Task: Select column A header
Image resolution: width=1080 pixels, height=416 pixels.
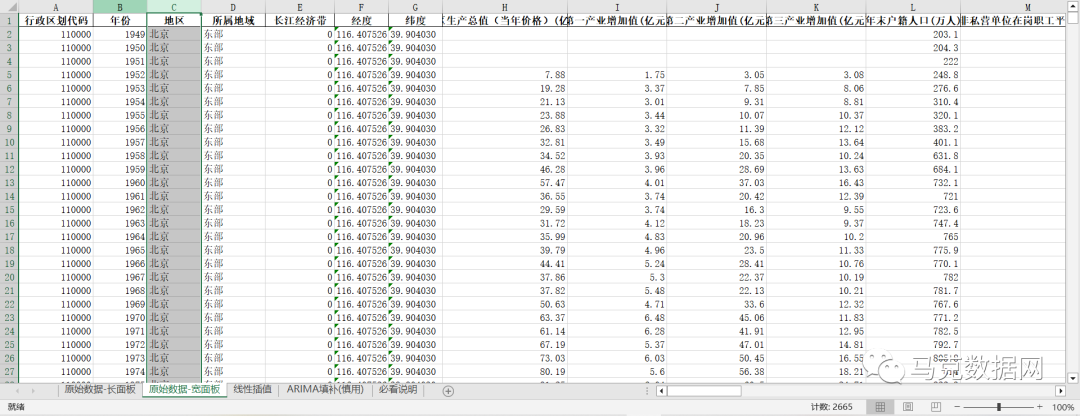Action: coord(55,6)
